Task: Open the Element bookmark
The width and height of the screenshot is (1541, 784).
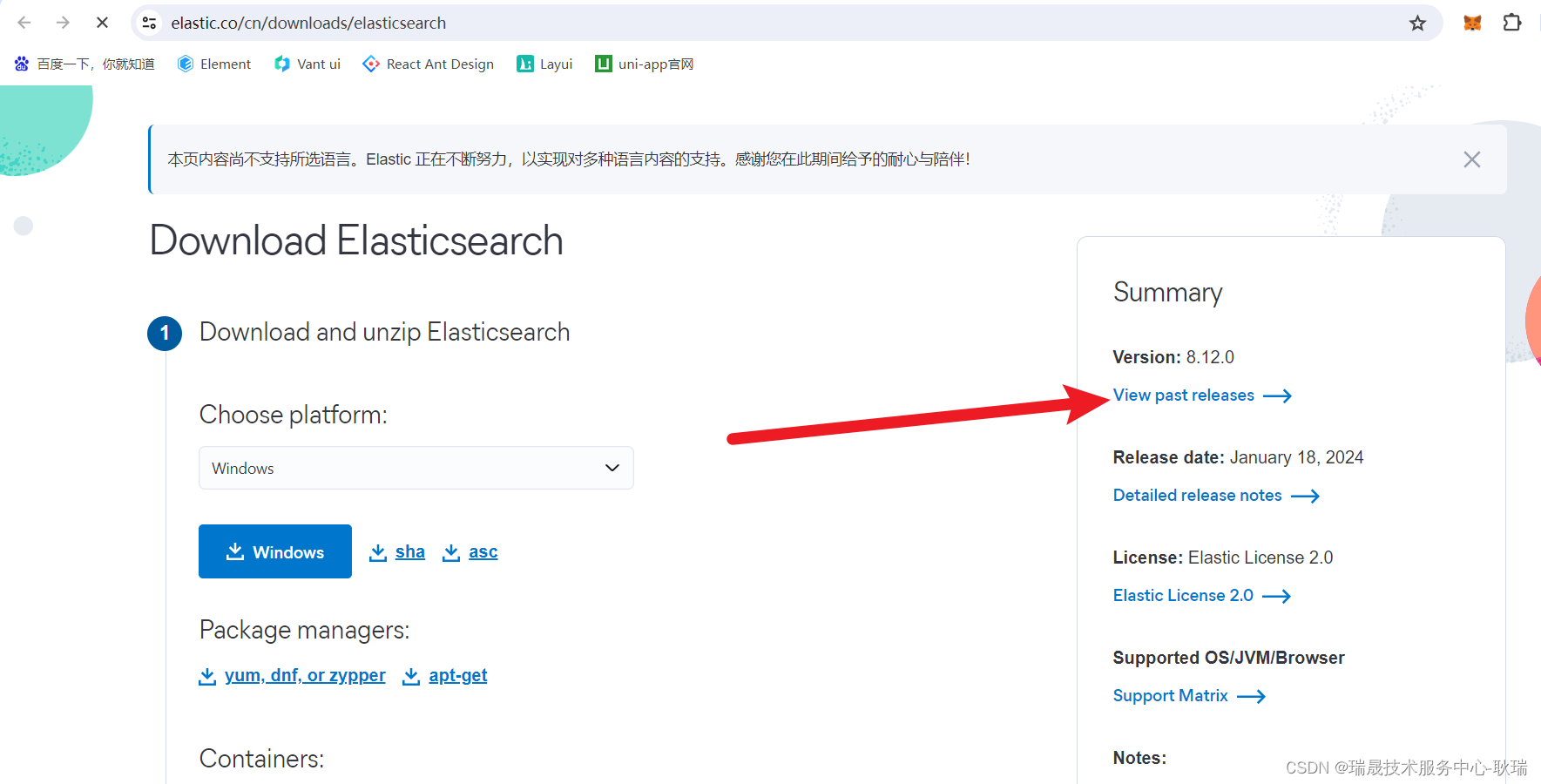Action: (214, 64)
